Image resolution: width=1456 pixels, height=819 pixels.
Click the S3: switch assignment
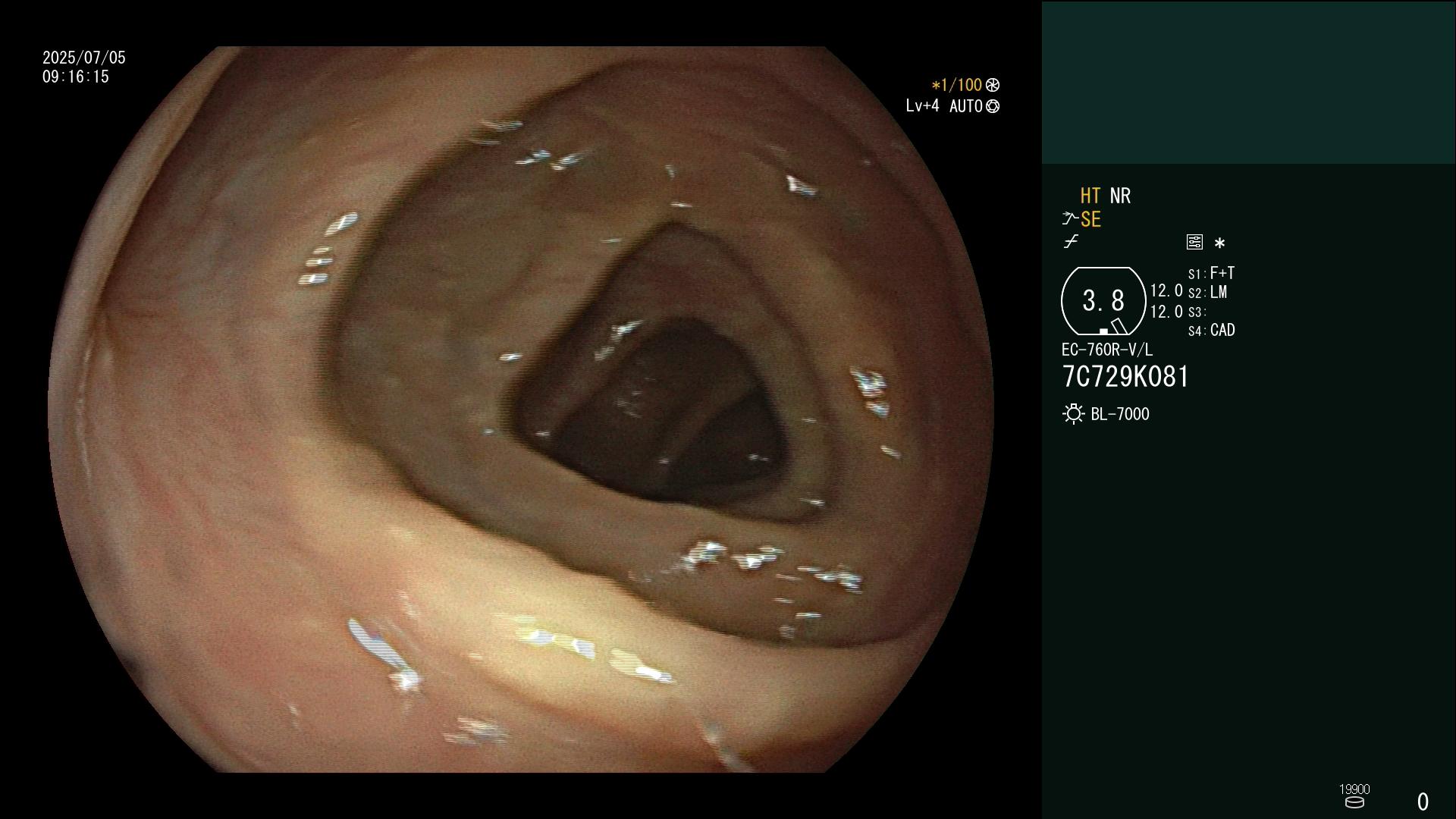coord(1197,312)
